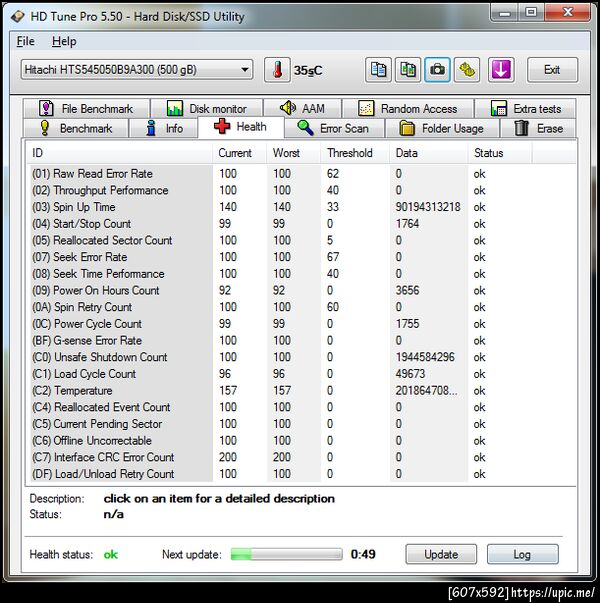This screenshot has width=600, height=603.
Task: Click the 0:49 countdown timer
Action: coord(363,554)
